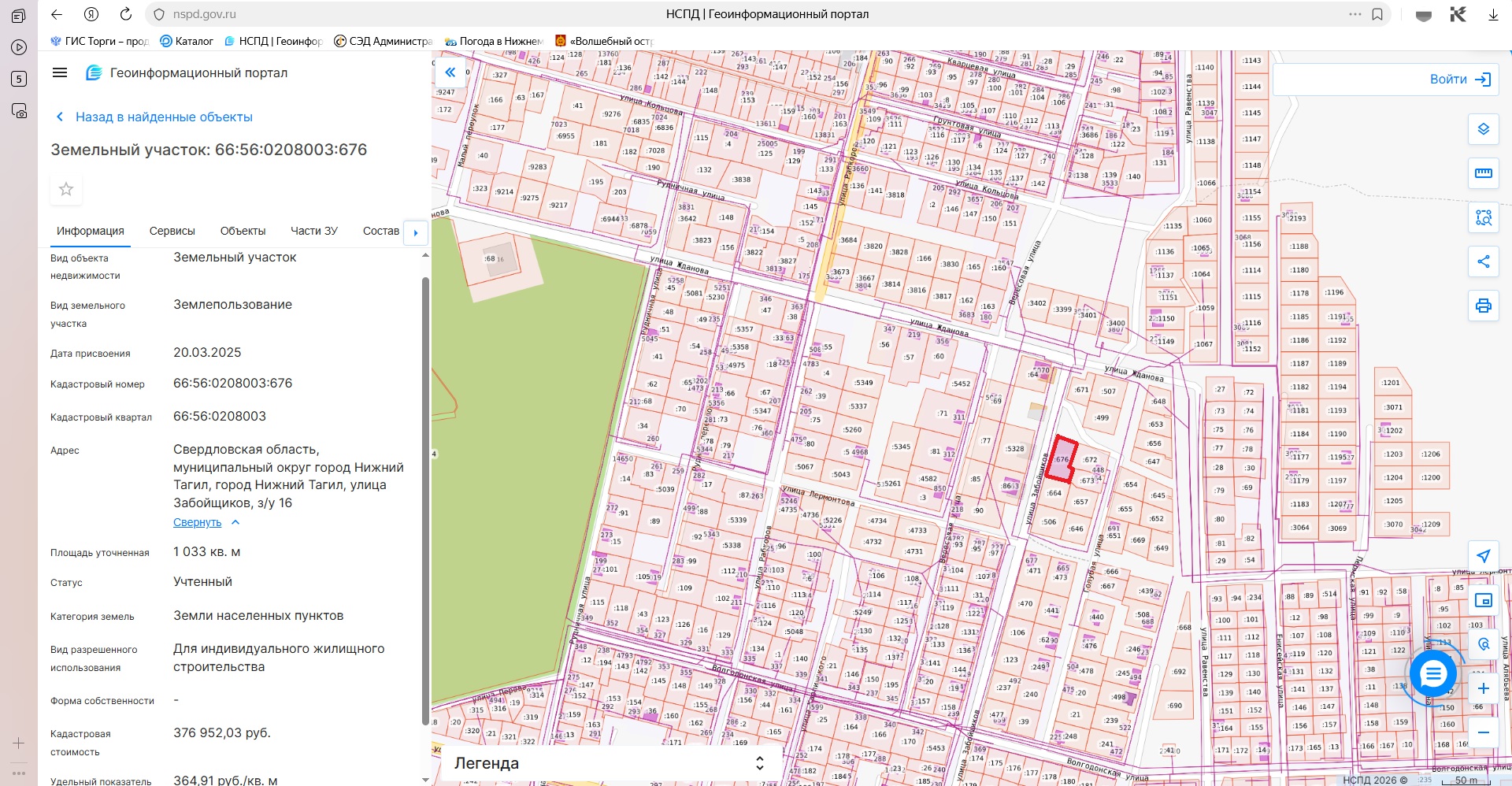The width and height of the screenshot is (1512, 786).
Task: Share the current map view
Action: click(1483, 261)
